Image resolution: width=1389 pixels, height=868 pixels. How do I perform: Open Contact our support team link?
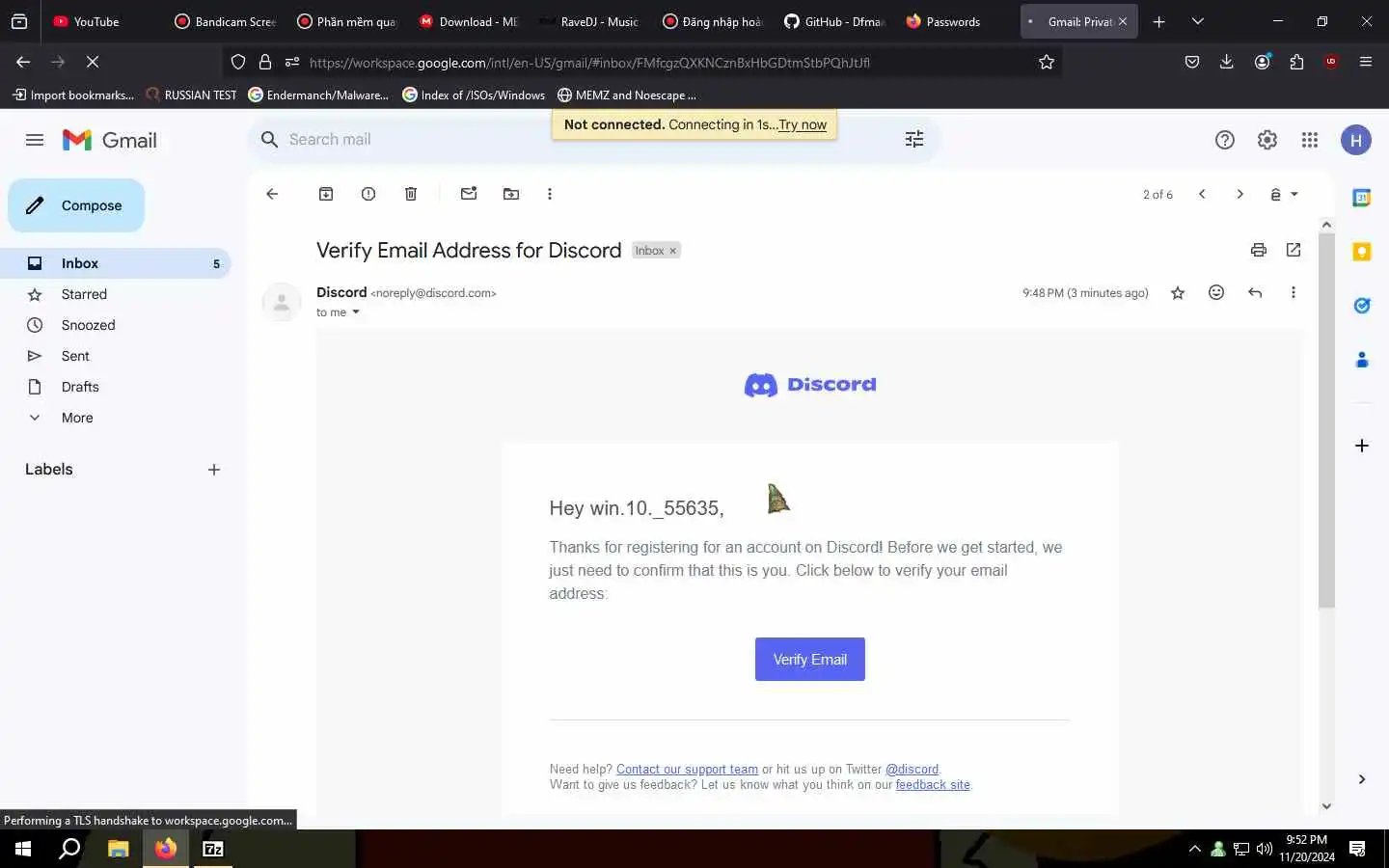pos(687,769)
